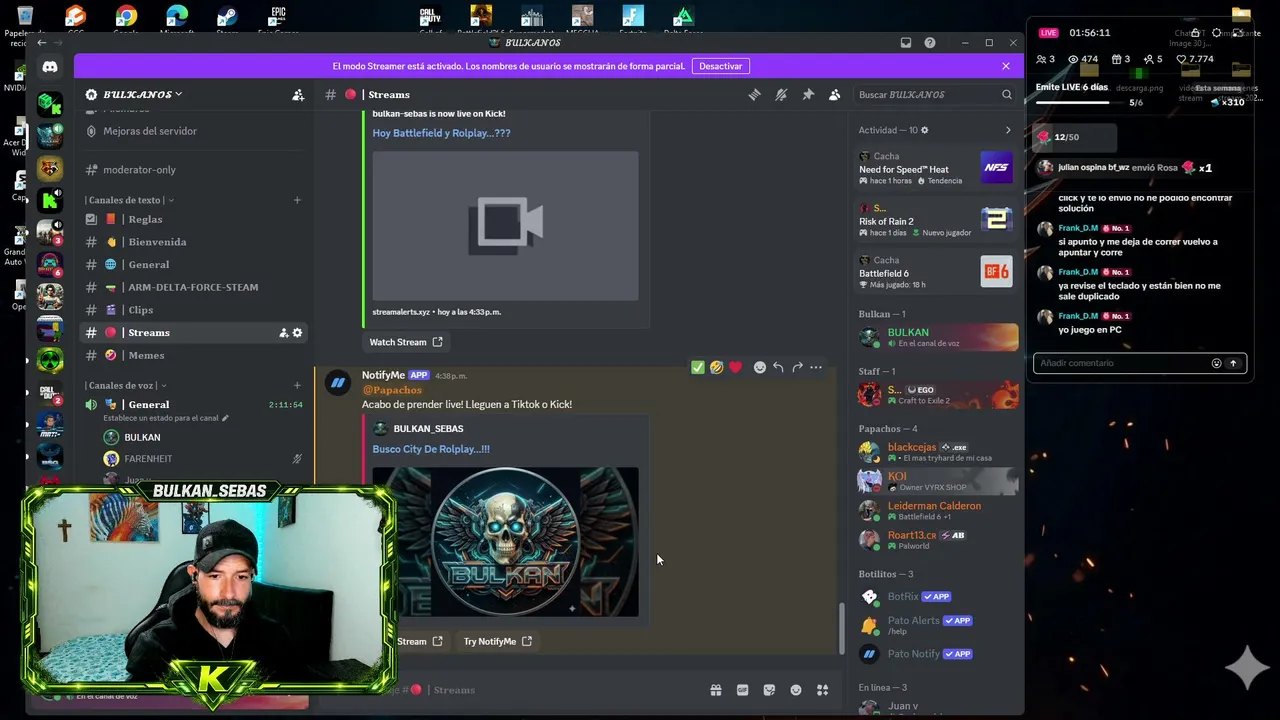Open green Kick server icon in sidebar

50,200
